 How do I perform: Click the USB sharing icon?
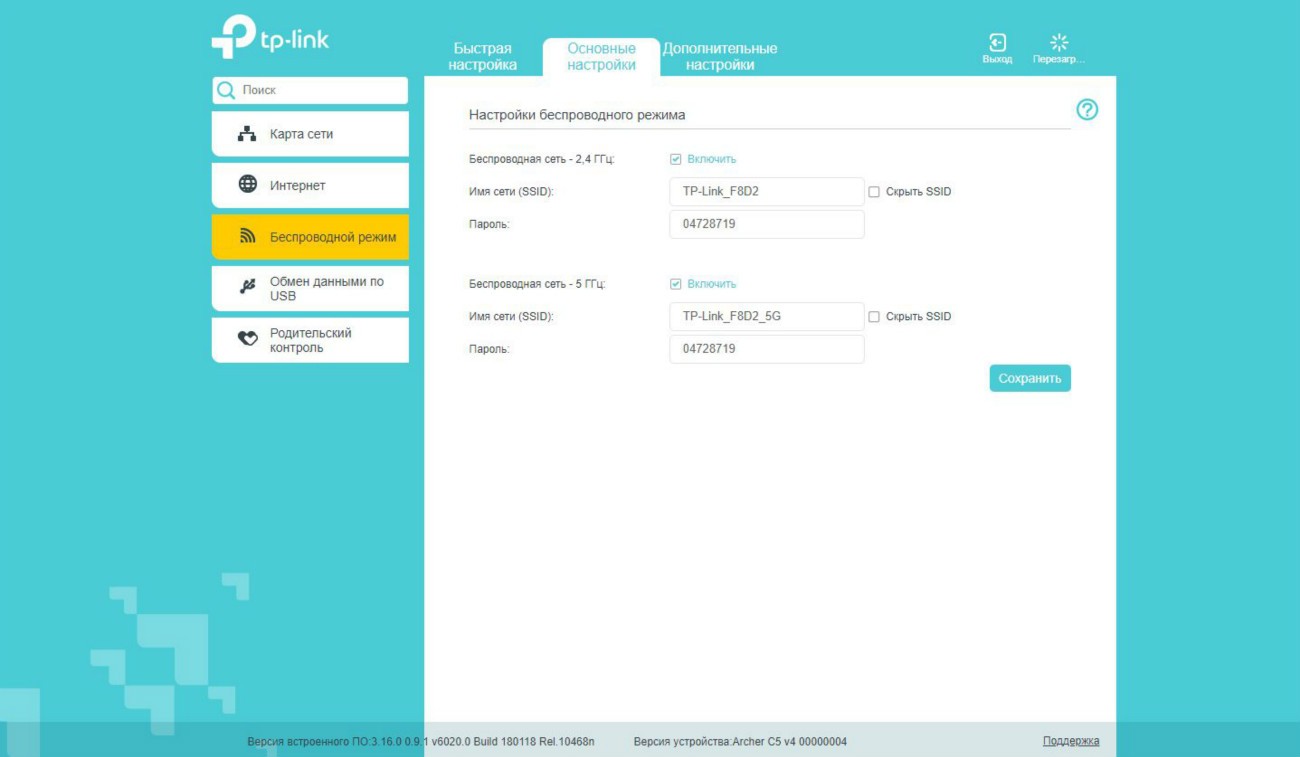tap(247, 288)
